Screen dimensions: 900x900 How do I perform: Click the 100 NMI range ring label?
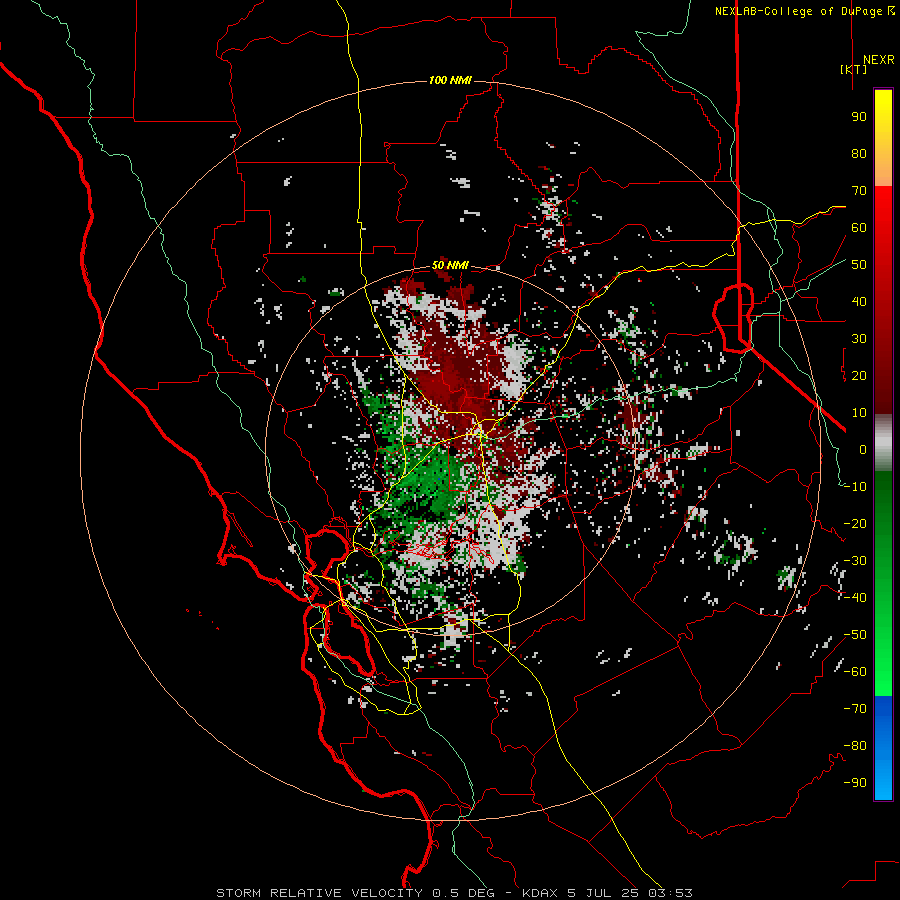click(450, 80)
